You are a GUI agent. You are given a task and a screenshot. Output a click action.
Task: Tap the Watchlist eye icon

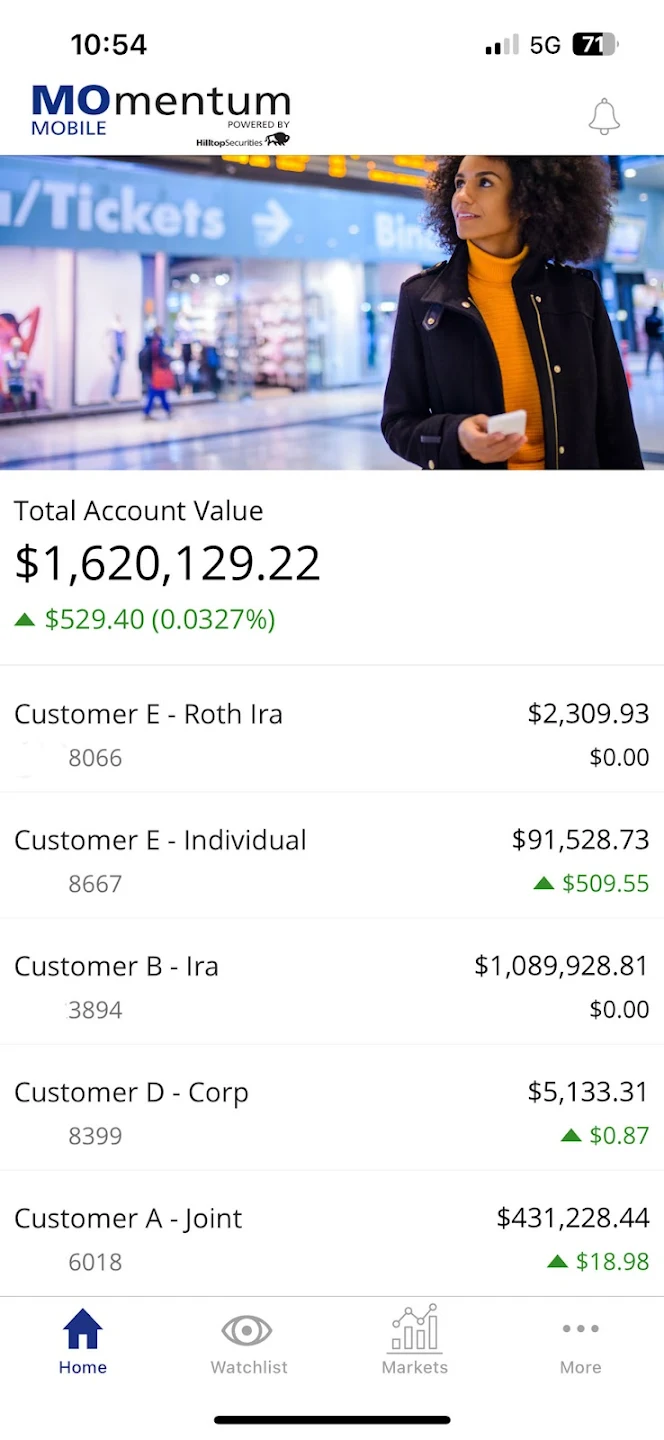click(247, 1330)
